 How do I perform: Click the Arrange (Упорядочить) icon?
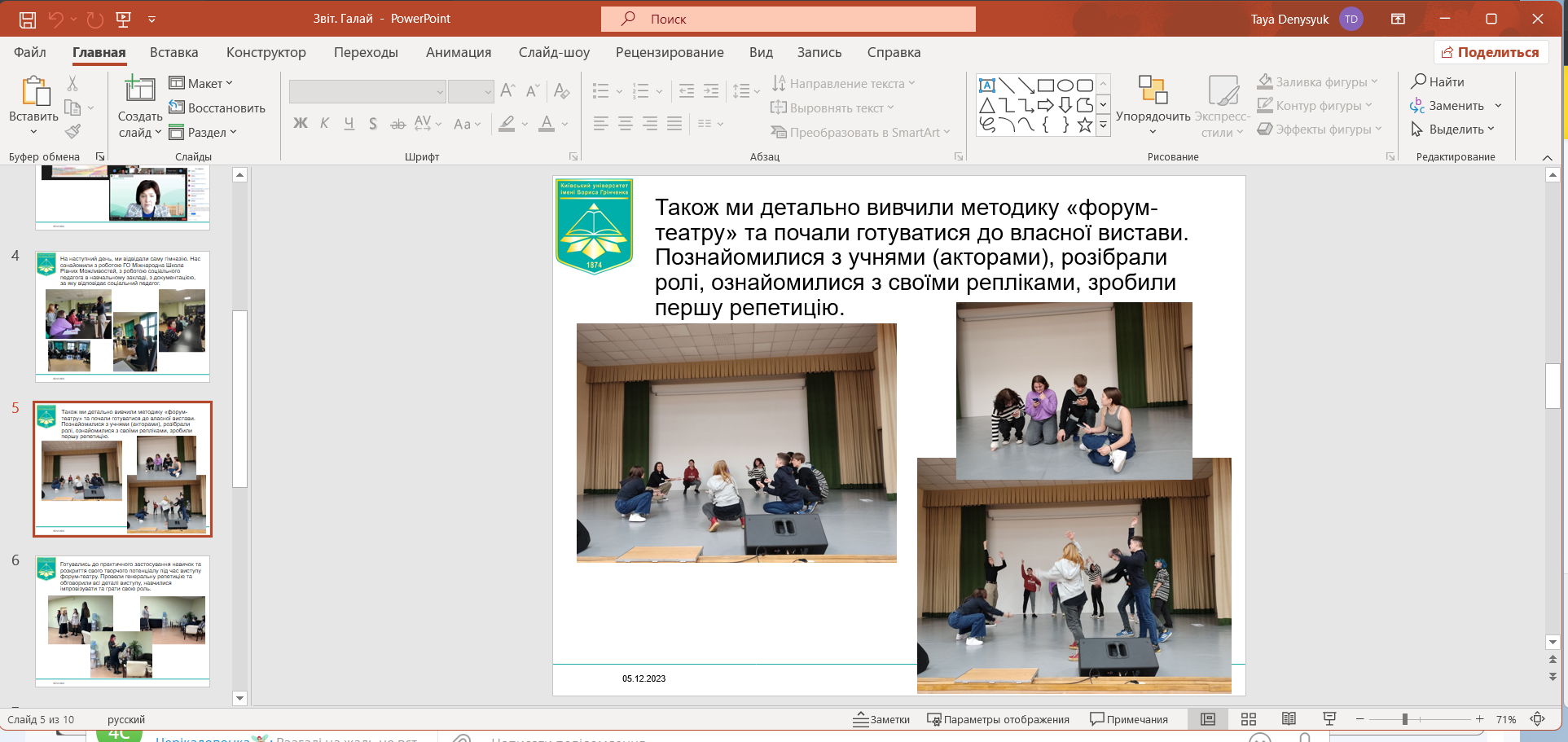(x=1153, y=90)
